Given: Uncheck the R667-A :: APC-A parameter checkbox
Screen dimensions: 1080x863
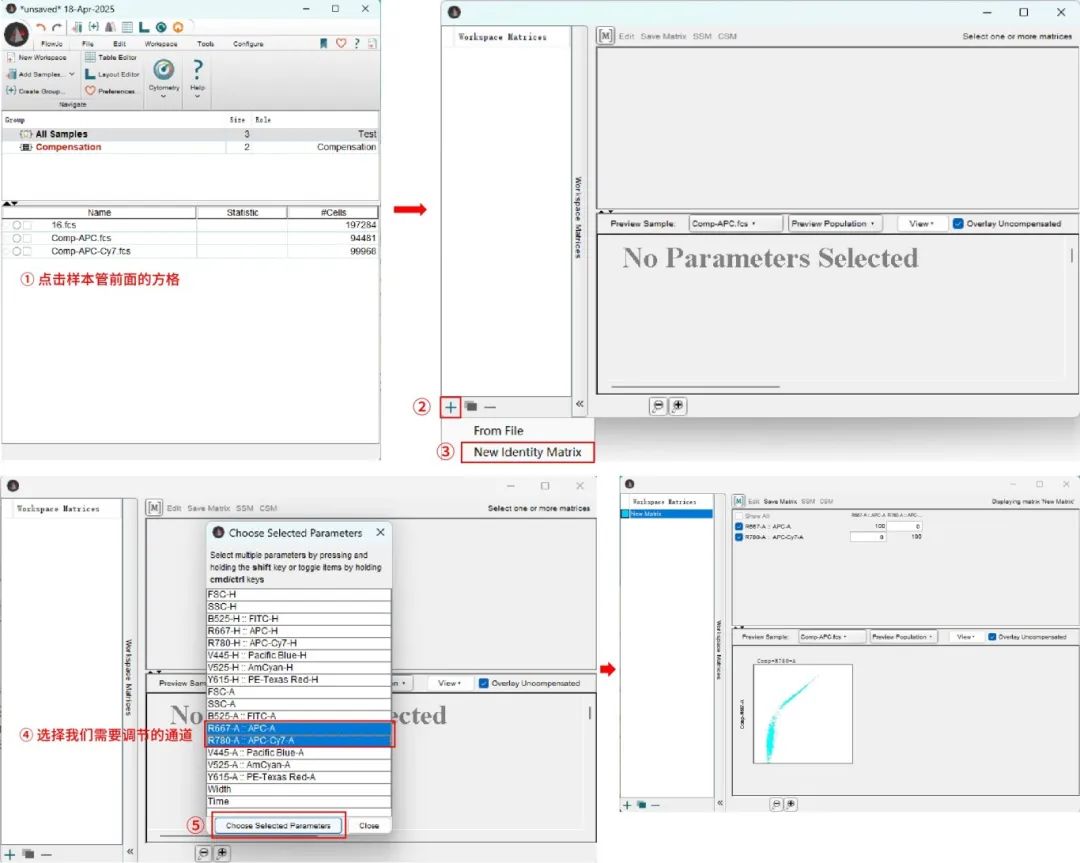Looking at the screenshot, I should [739, 526].
